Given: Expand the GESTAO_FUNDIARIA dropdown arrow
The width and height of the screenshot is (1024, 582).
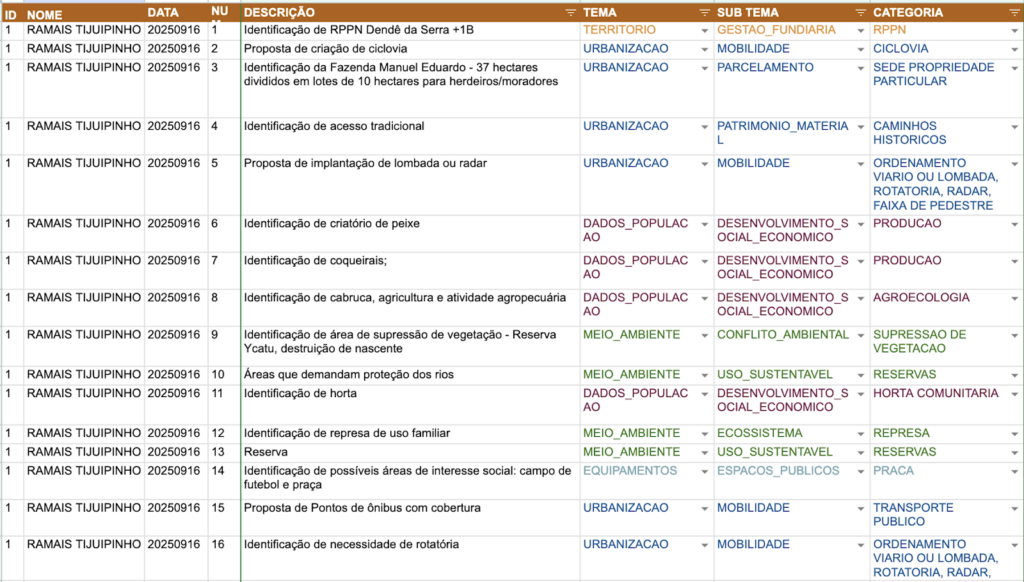Looking at the screenshot, I should [x=860, y=31].
